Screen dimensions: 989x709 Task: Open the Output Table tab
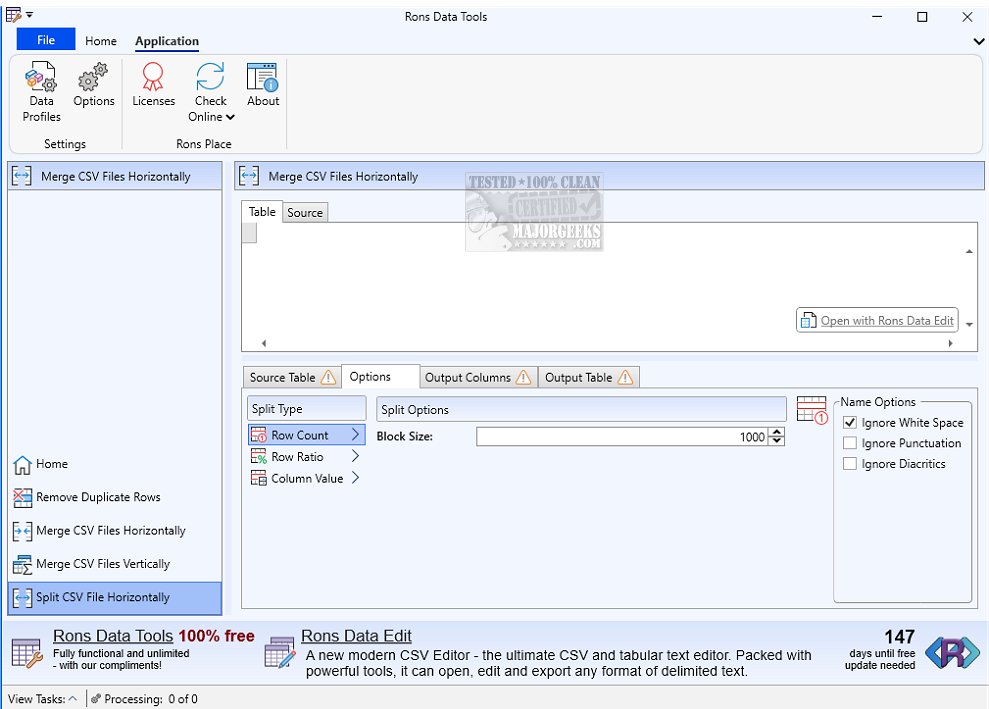tap(588, 377)
